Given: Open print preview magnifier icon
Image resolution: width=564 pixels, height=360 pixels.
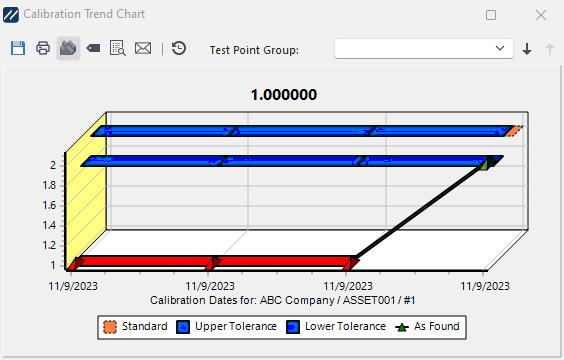Looking at the screenshot, I should click(x=118, y=48).
